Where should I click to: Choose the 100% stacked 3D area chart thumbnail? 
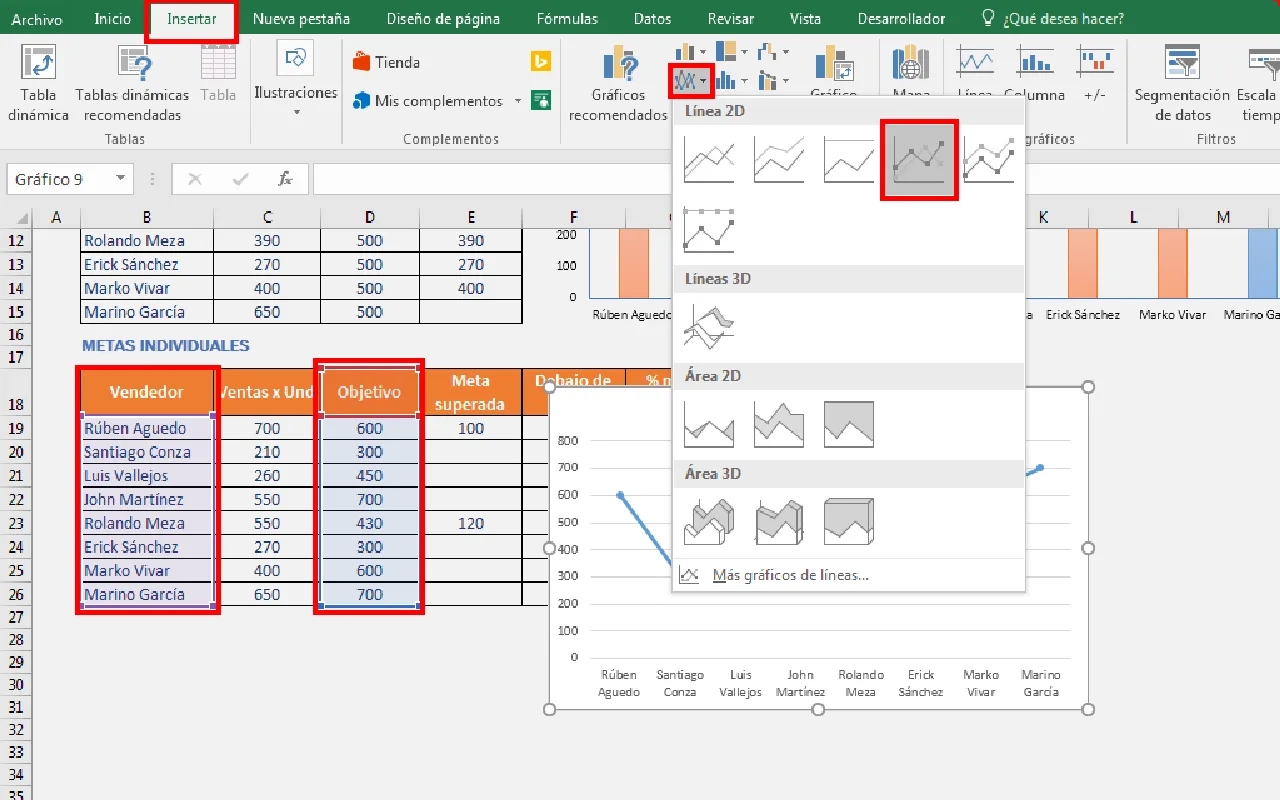849,521
